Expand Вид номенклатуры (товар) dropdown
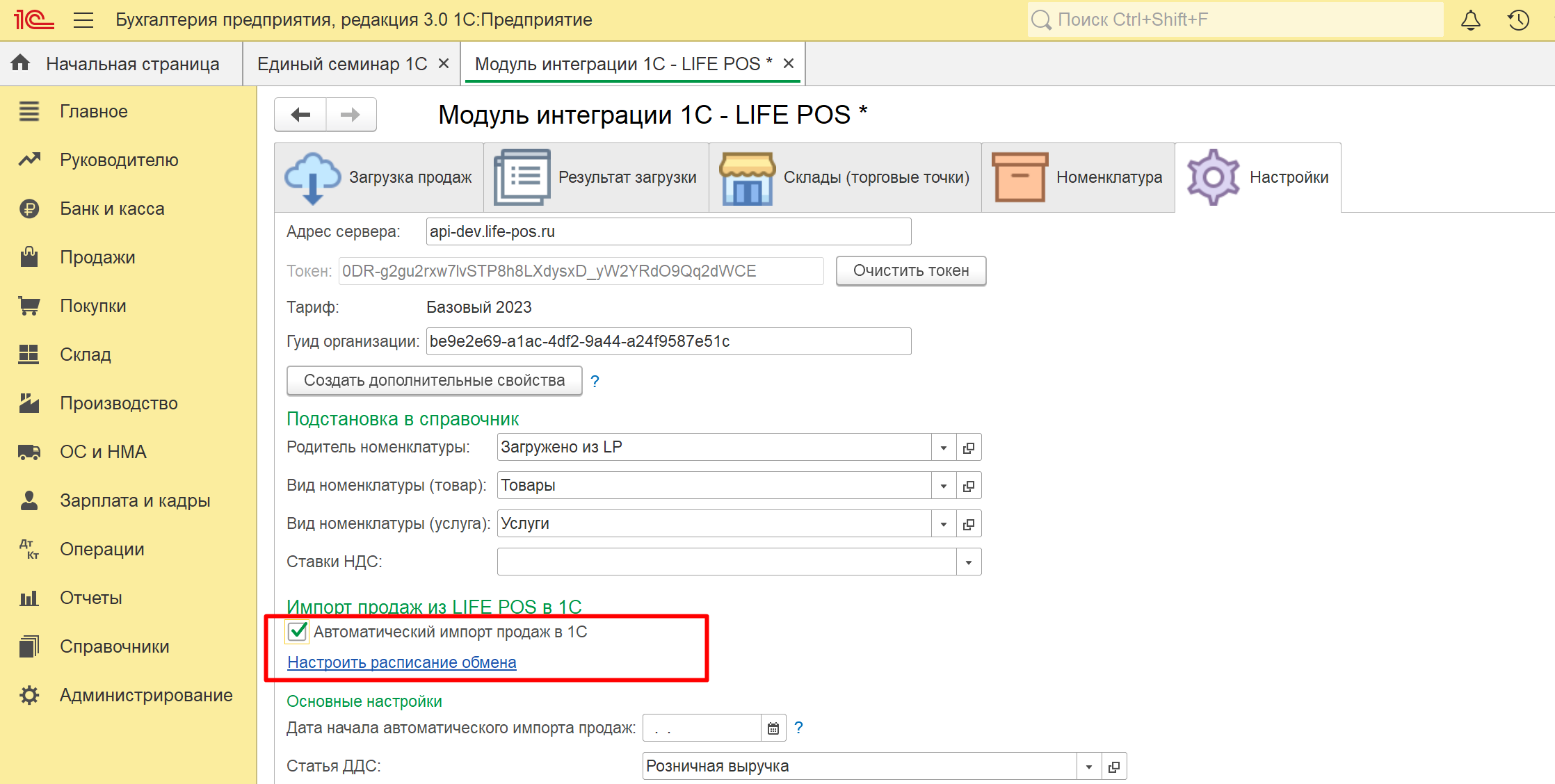Screen dimensions: 1555x784 click(944, 486)
